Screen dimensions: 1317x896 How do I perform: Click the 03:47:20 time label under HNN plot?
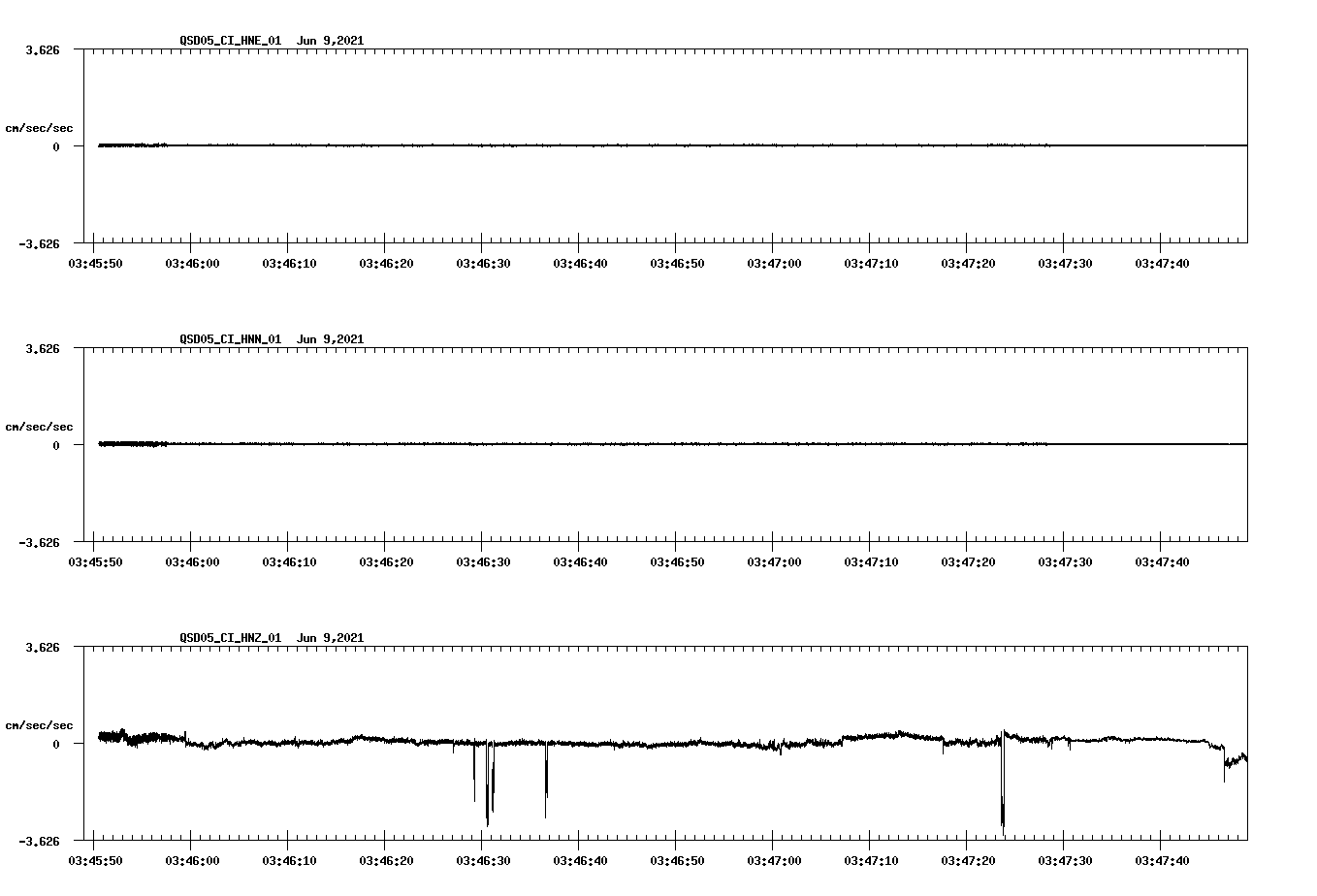pos(968,561)
